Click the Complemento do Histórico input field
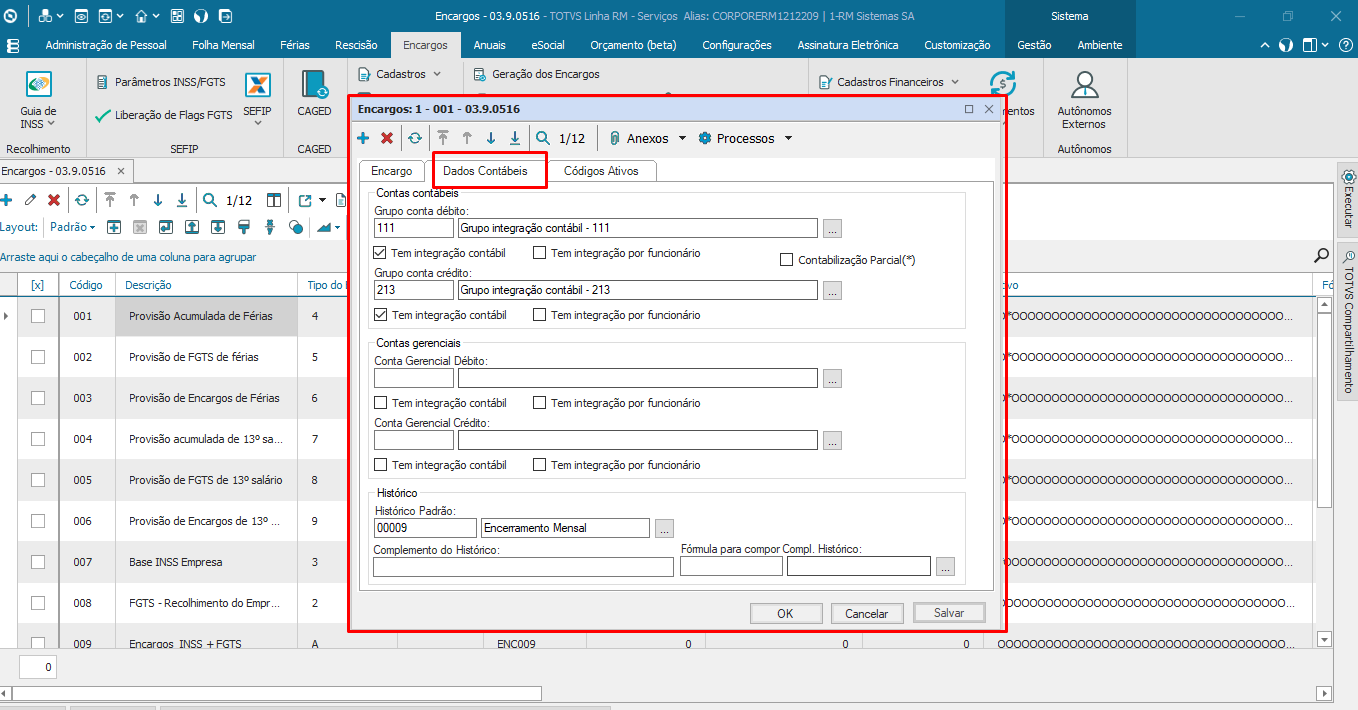This screenshot has height=710, width=1358. (x=523, y=567)
